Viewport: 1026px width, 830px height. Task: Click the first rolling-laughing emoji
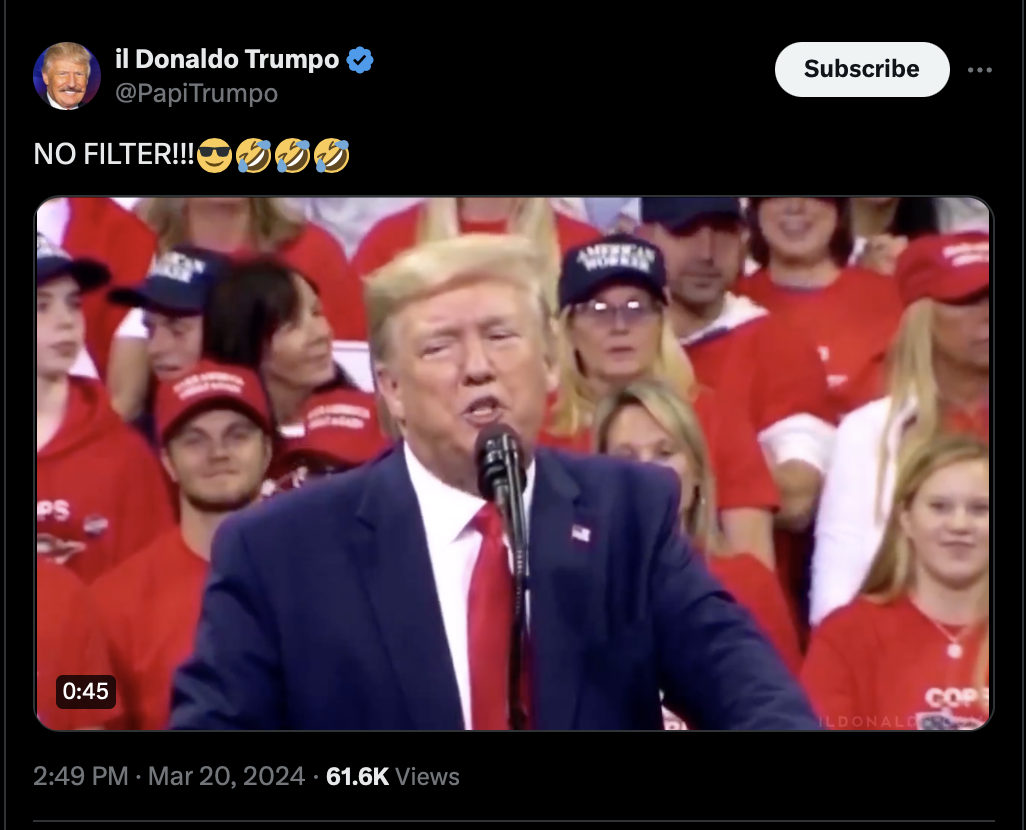(253, 156)
